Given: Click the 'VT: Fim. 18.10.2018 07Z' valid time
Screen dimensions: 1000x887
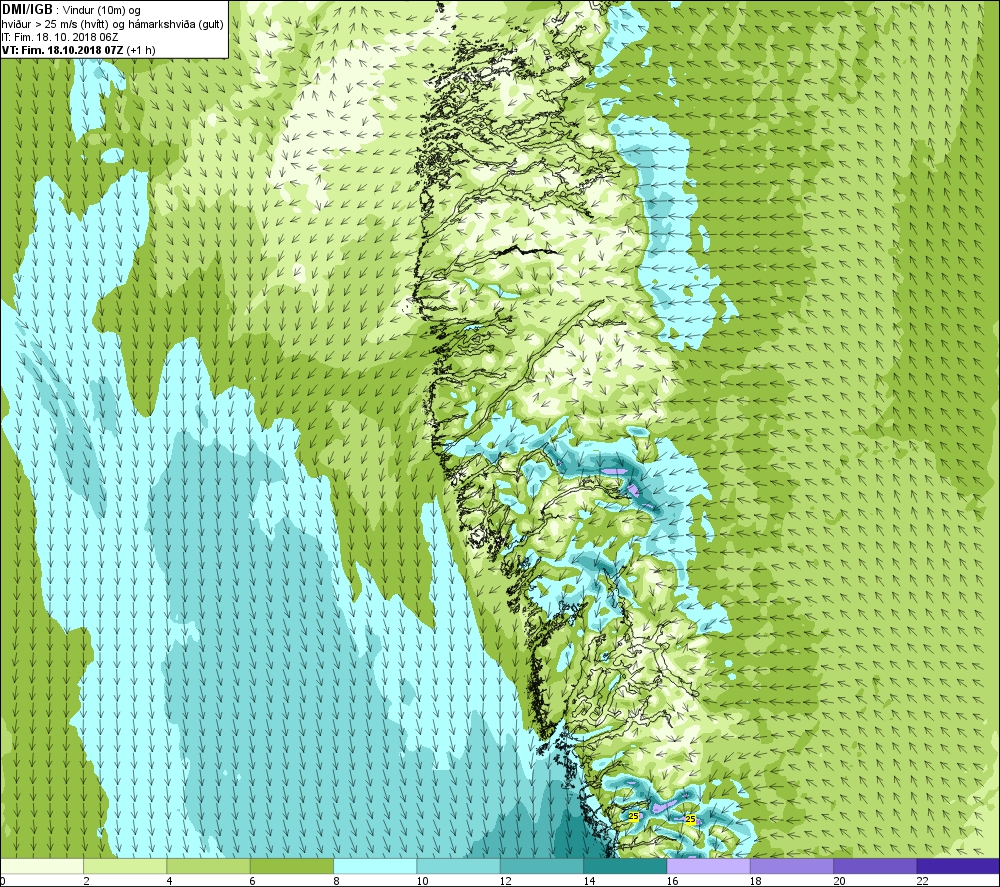Looking at the screenshot, I should coord(62,50).
